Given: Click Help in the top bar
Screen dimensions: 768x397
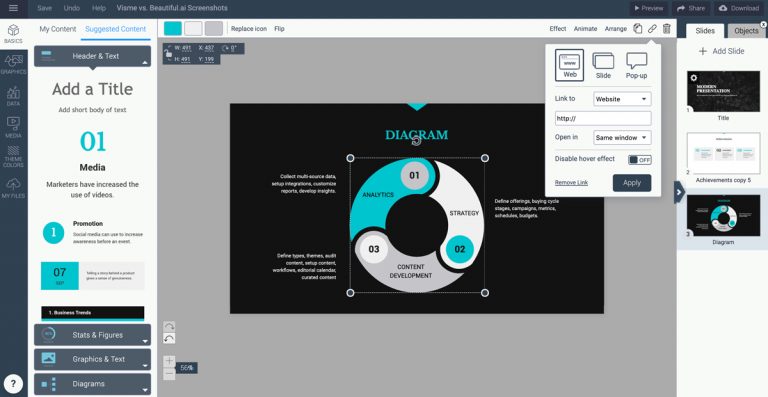Looking at the screenshot, I should [99, 8].
